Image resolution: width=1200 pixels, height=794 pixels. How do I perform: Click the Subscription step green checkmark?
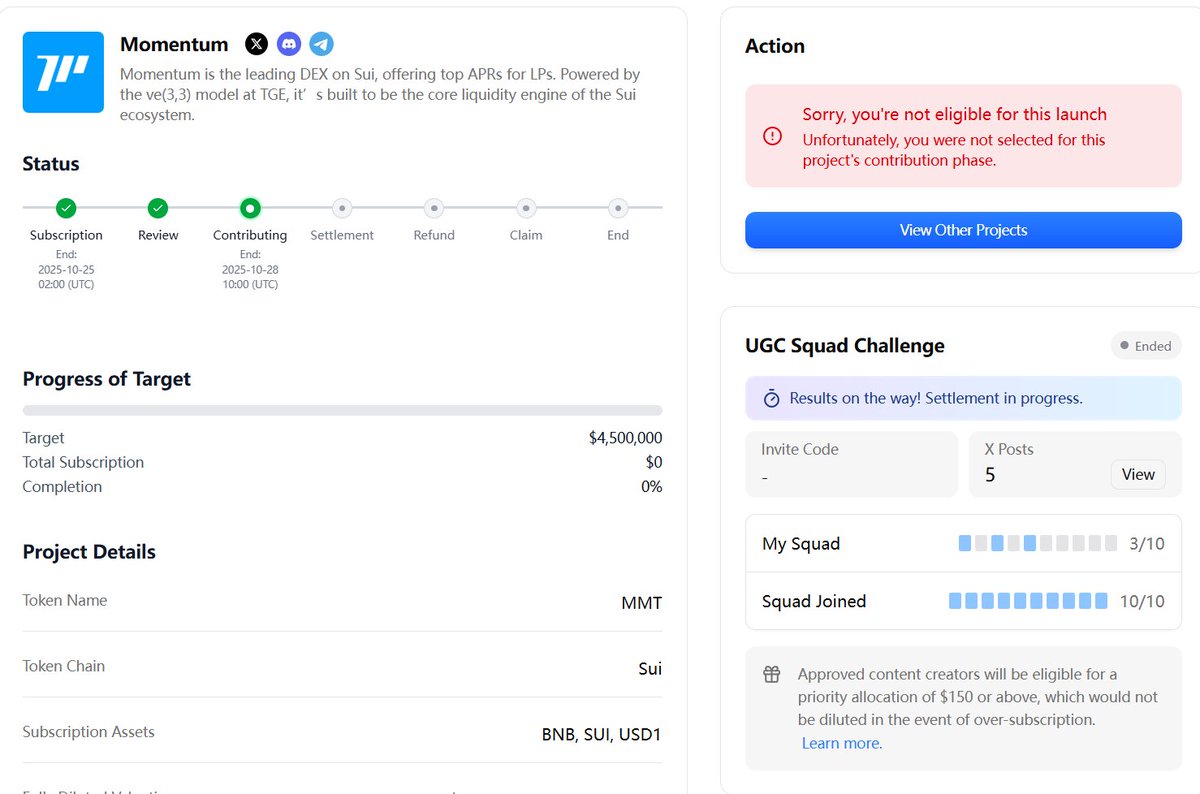66,208
